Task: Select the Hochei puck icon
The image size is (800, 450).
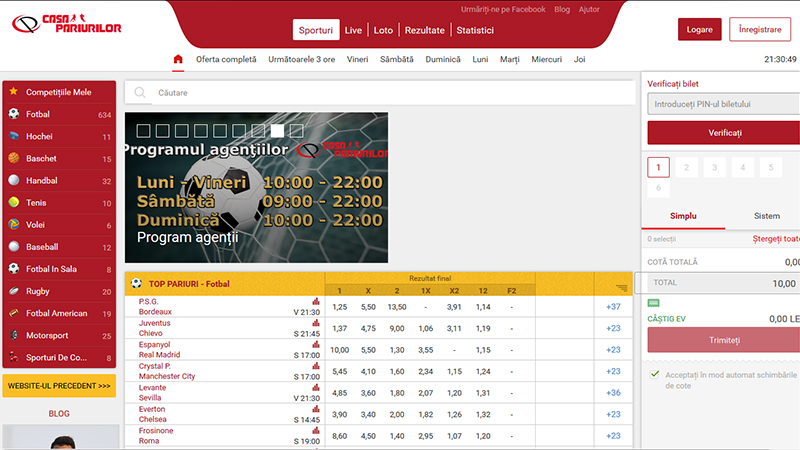Action: tap(14, 136)
